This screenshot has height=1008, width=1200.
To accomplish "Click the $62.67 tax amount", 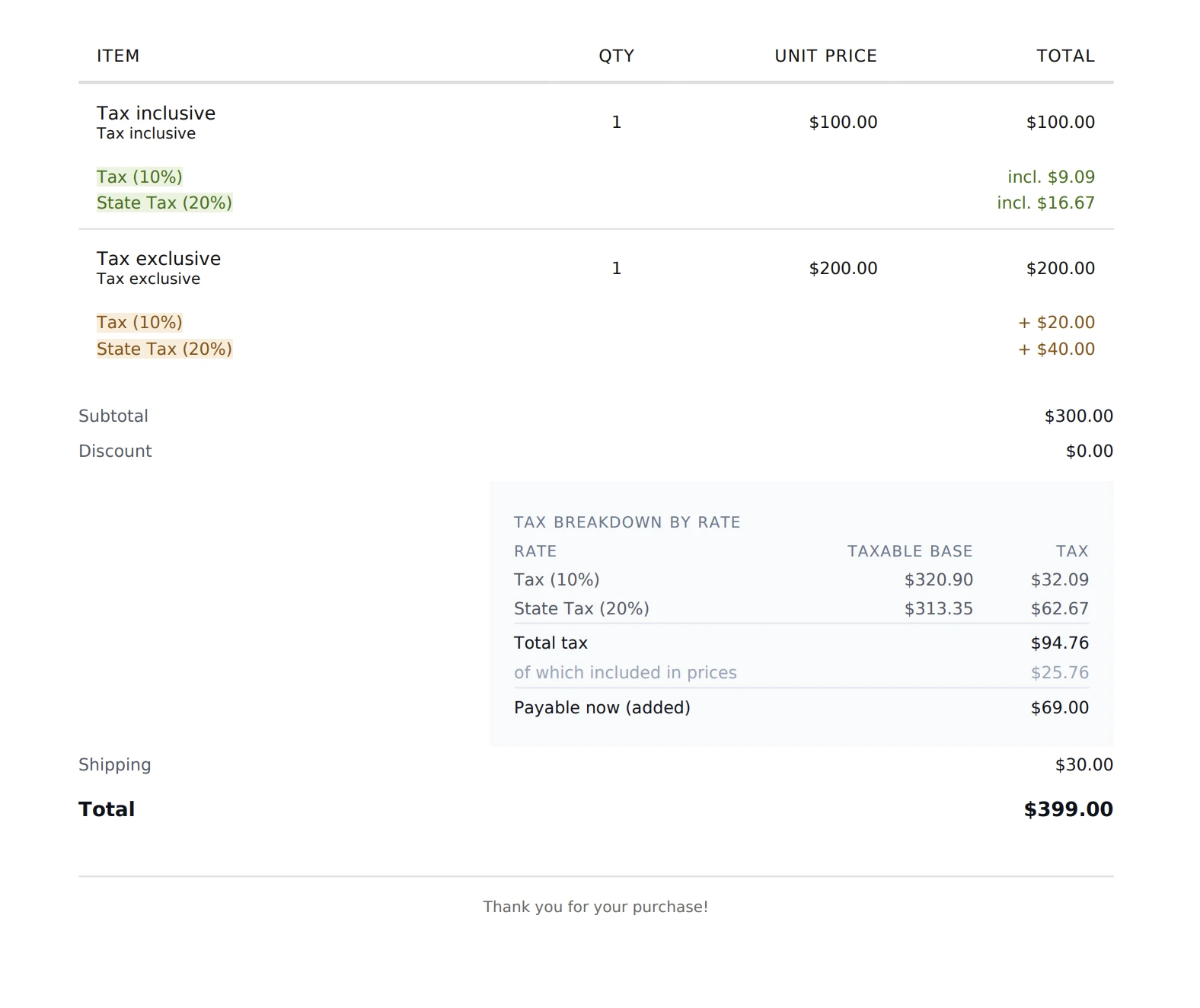I will tap(1059, 608).
